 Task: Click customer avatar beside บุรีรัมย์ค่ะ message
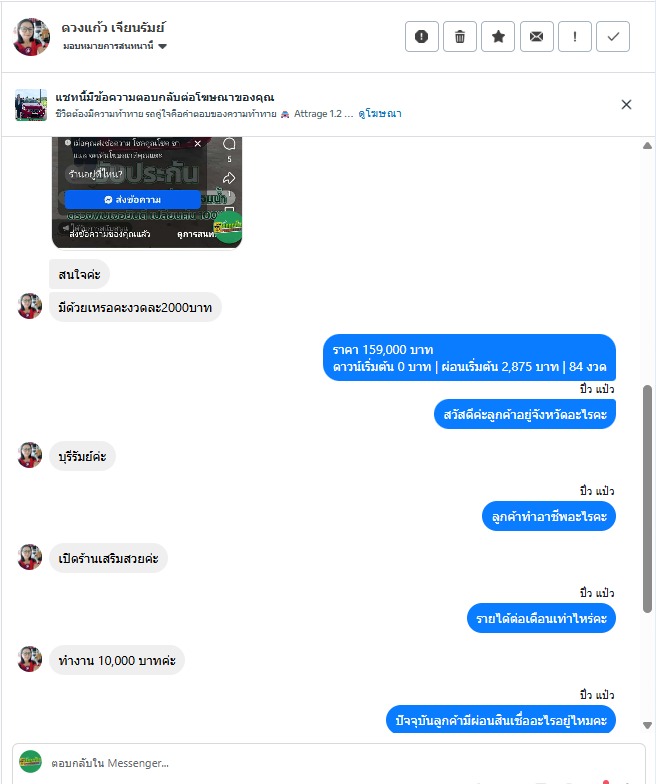pyautogui.click(x=30, y=456)
